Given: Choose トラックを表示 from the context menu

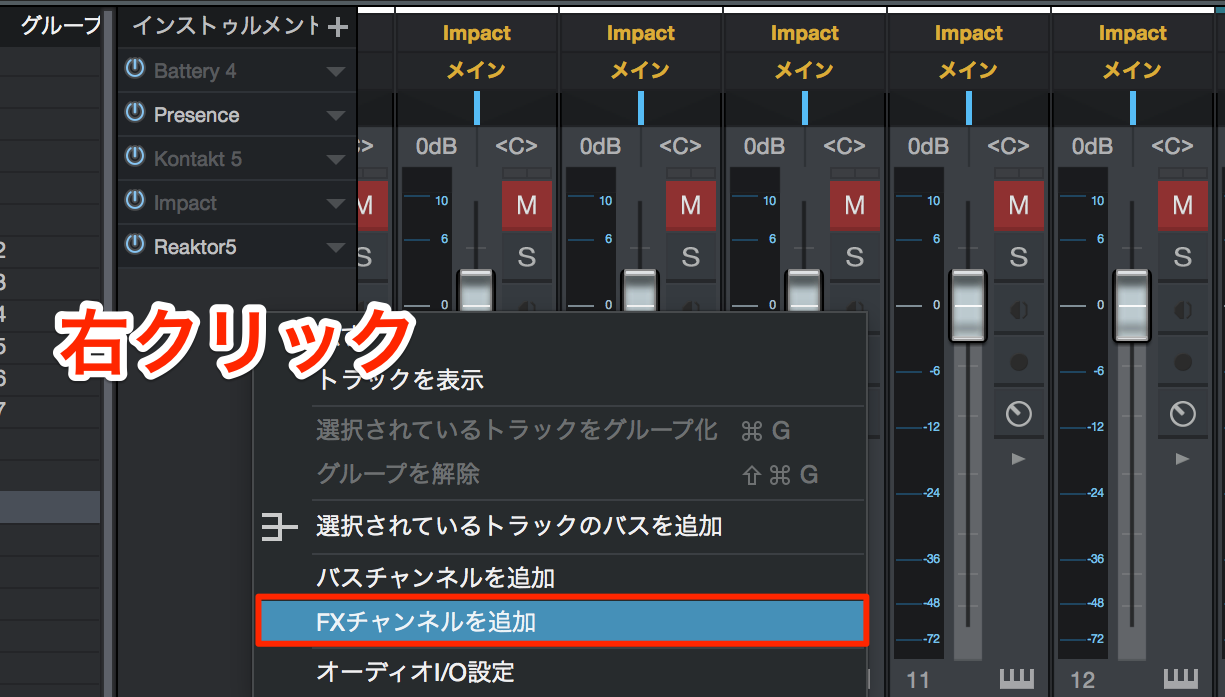Looking at the screenshot, I should point(400,379).
